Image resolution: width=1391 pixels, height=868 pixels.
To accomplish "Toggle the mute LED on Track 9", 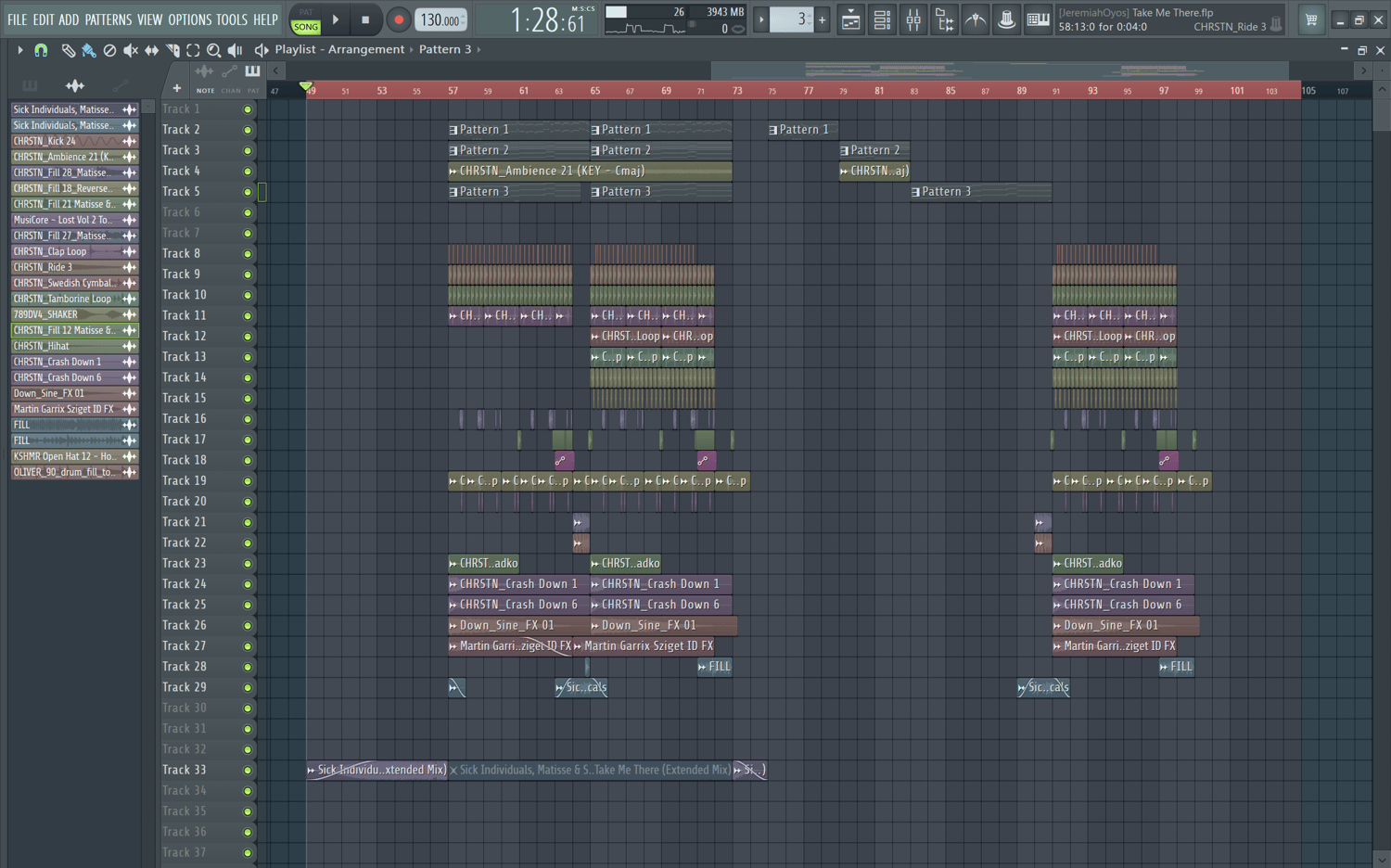I will point(248,274).
